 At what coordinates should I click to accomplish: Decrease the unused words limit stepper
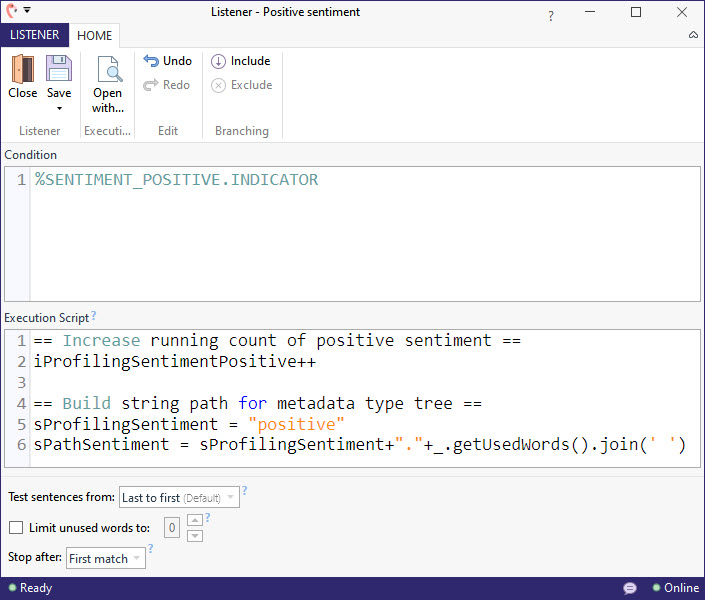(195, 535)
